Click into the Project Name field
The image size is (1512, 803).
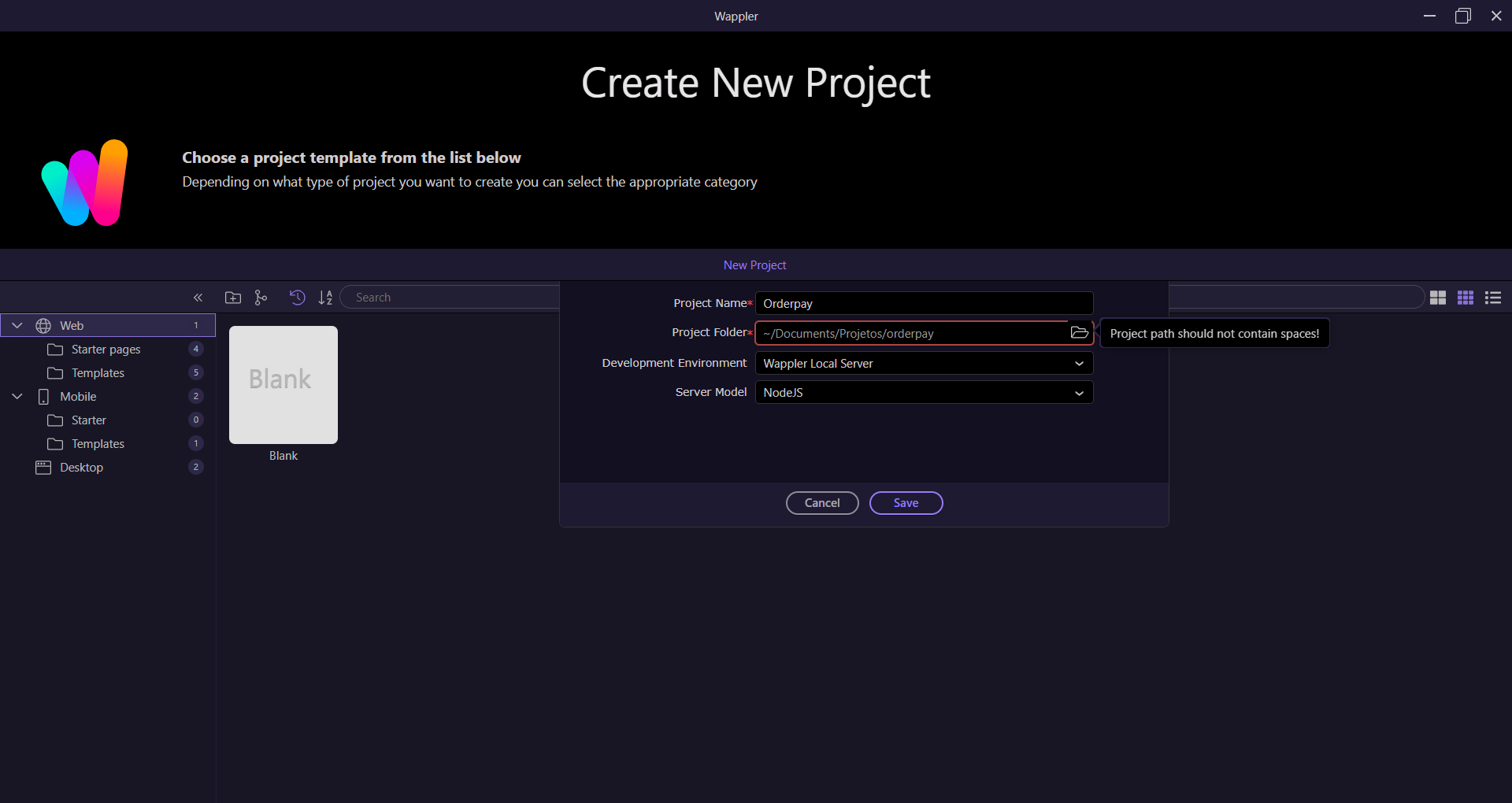click(x=923, y=304)
